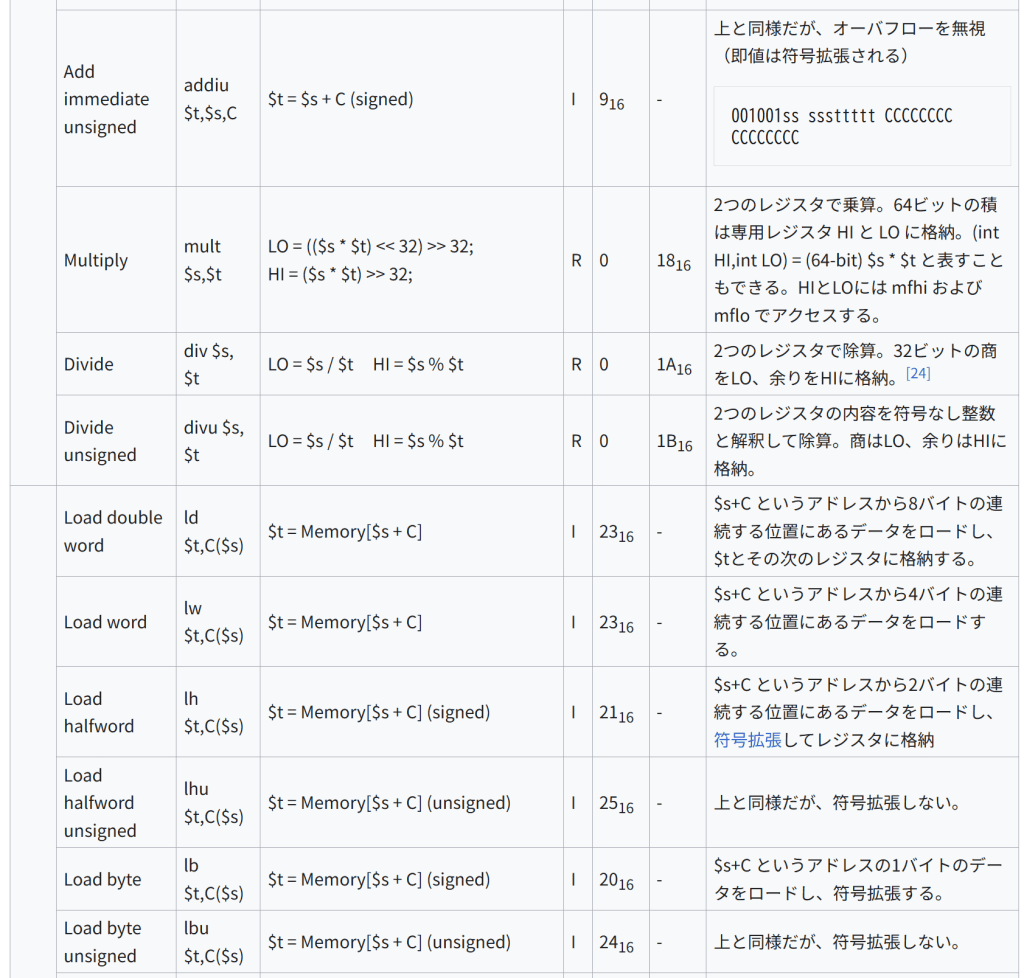This screenshot has width=1024, height=978.
Task: Click funct value 18₁₆ in Multiply row
Action: [x=673, y=261]
